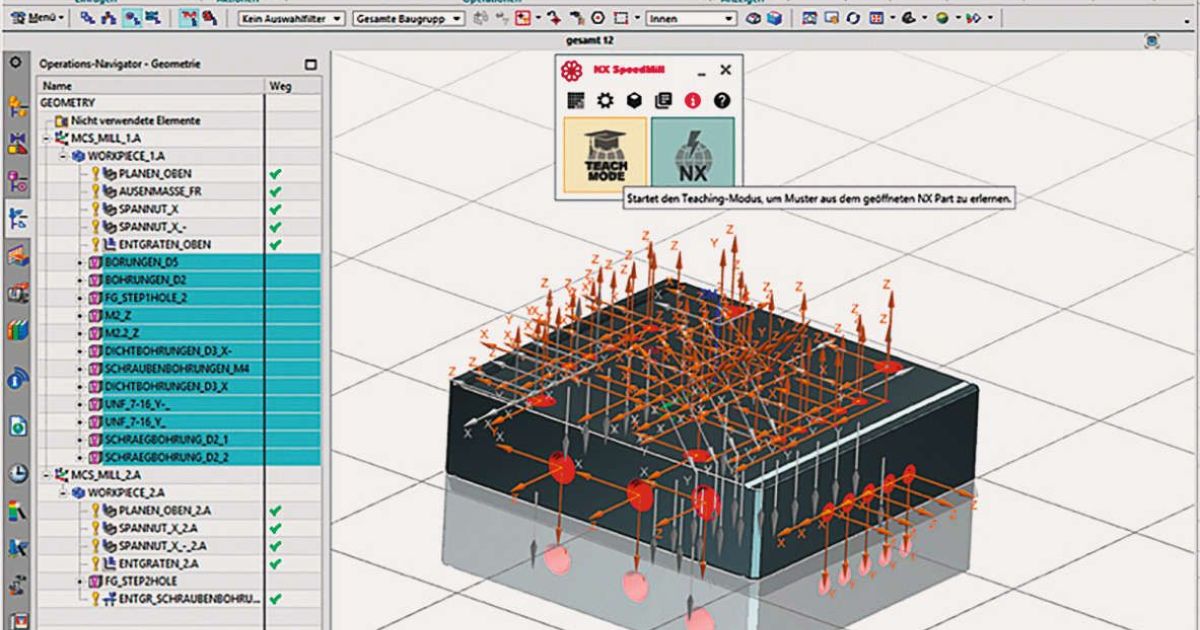The width and height of the screenshot is (1200, 630).
Task: Click the Name column header in navigator
Action: tap(57, 86)
